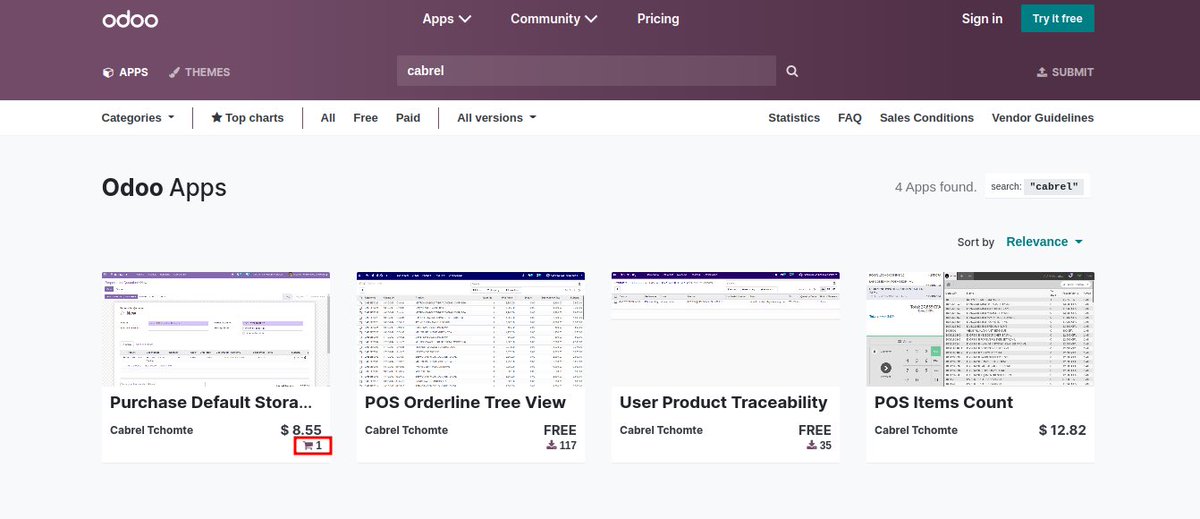1200x519 pixels.
Task: Click the search field containing cabrel
Action: [586, 71]
